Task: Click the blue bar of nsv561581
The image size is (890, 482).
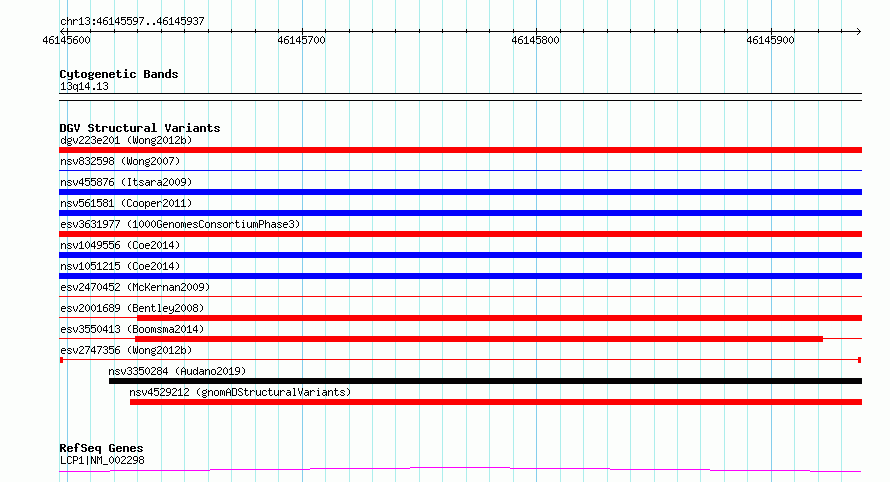Action: 460,213
